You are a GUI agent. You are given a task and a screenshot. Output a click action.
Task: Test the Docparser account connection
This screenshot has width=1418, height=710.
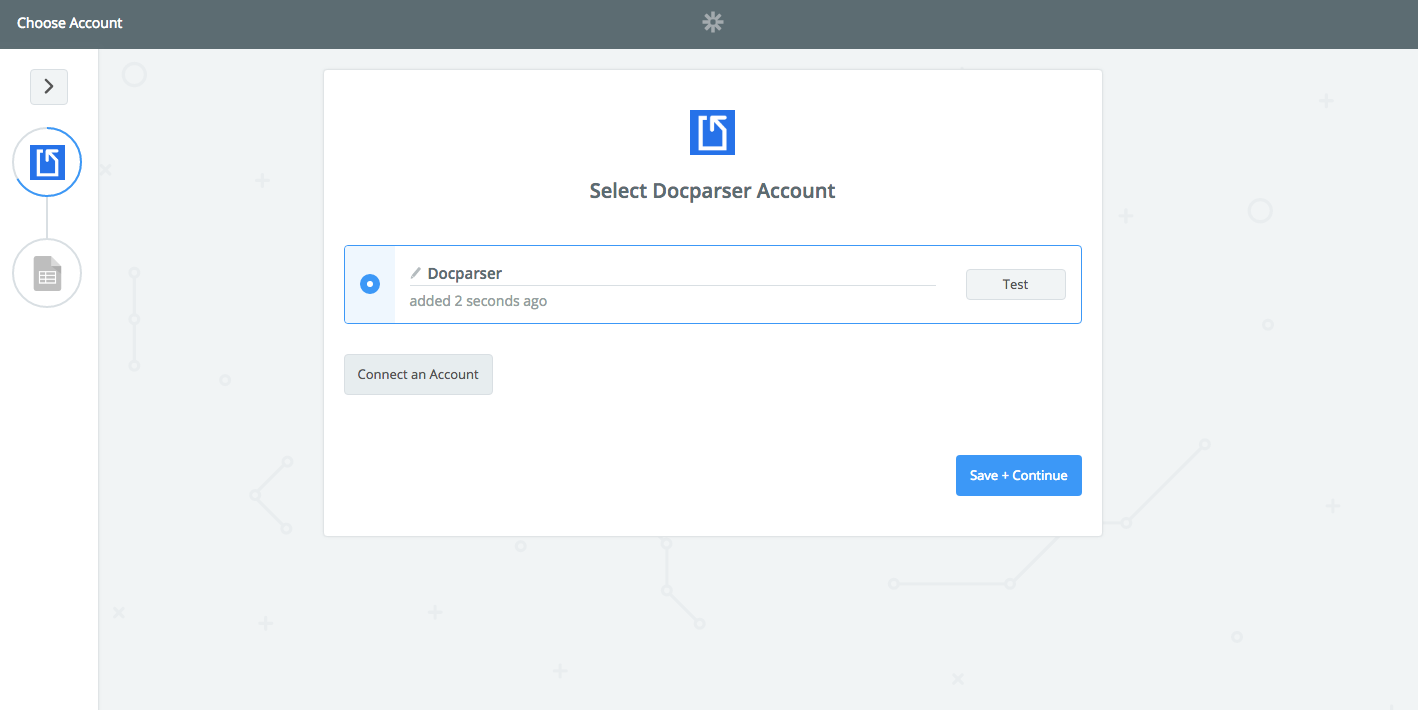(x=1015, y=285)
